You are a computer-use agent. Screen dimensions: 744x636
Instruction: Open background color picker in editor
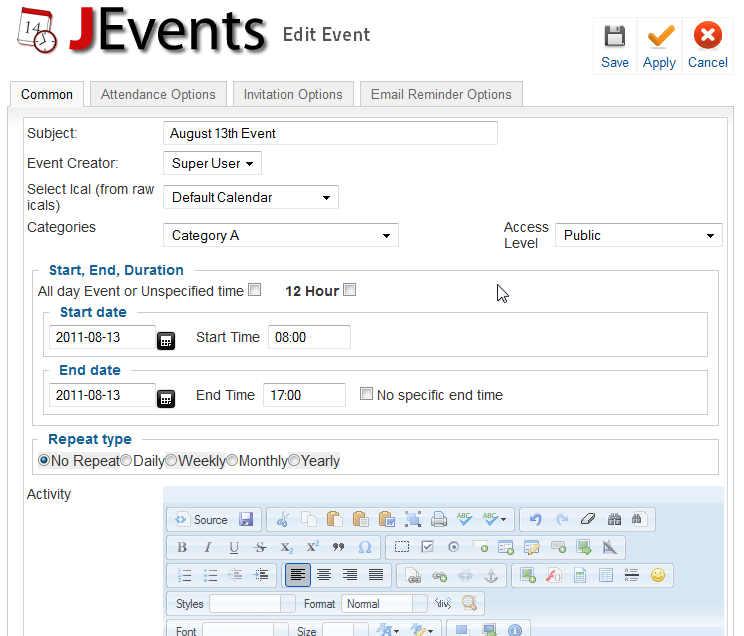[x=421, y=630]
